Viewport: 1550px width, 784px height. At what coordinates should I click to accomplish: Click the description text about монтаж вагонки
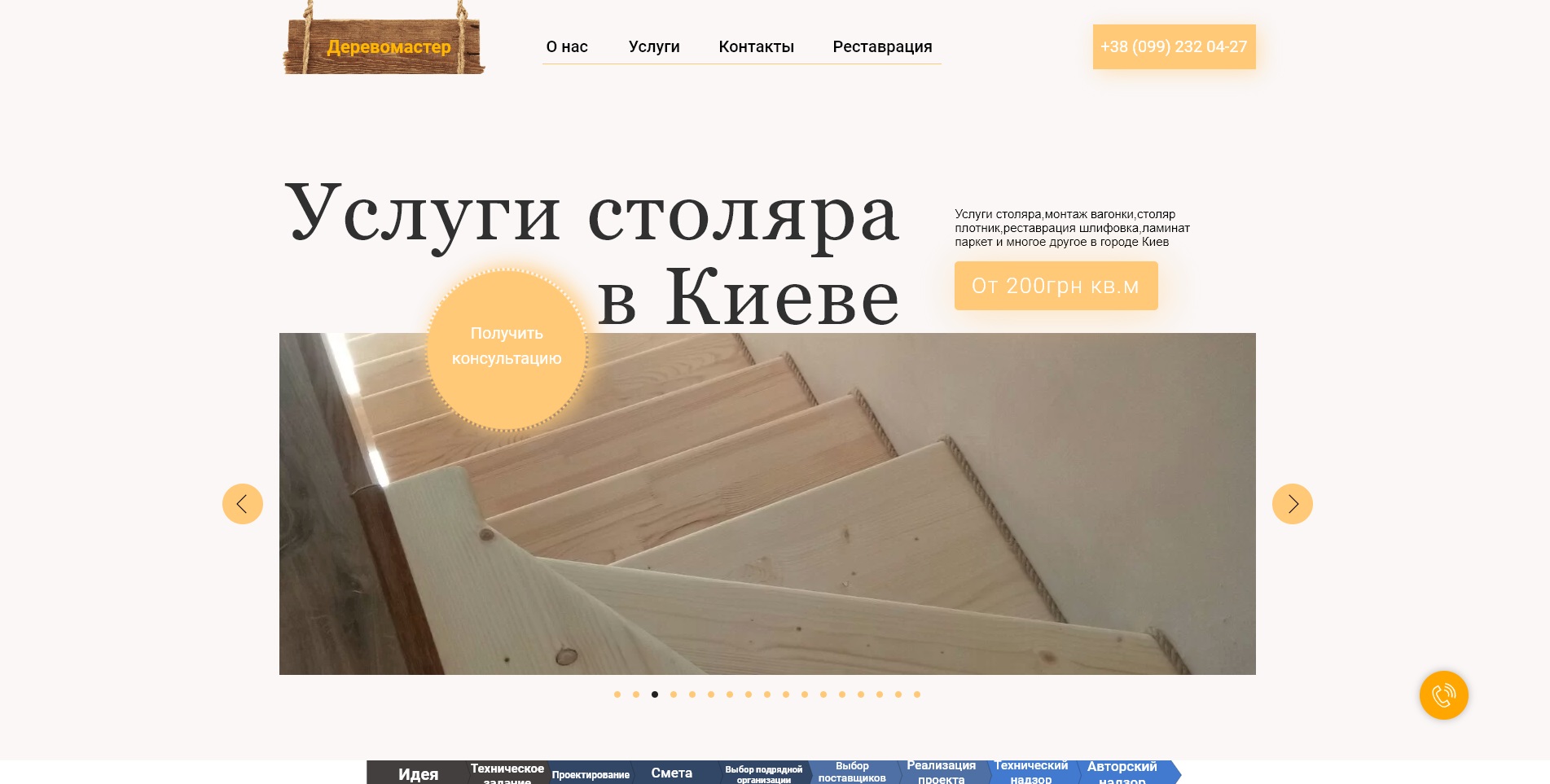[x=1072, y=228]
